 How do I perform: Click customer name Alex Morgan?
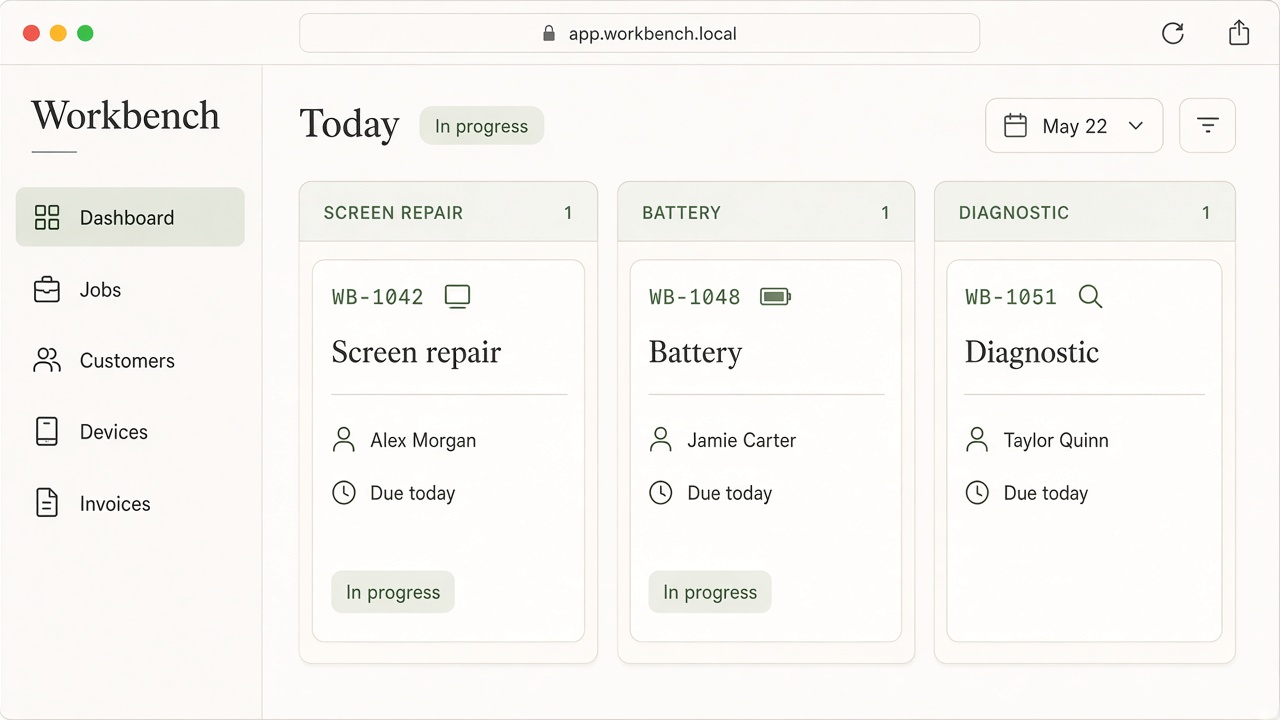point(423,440)
